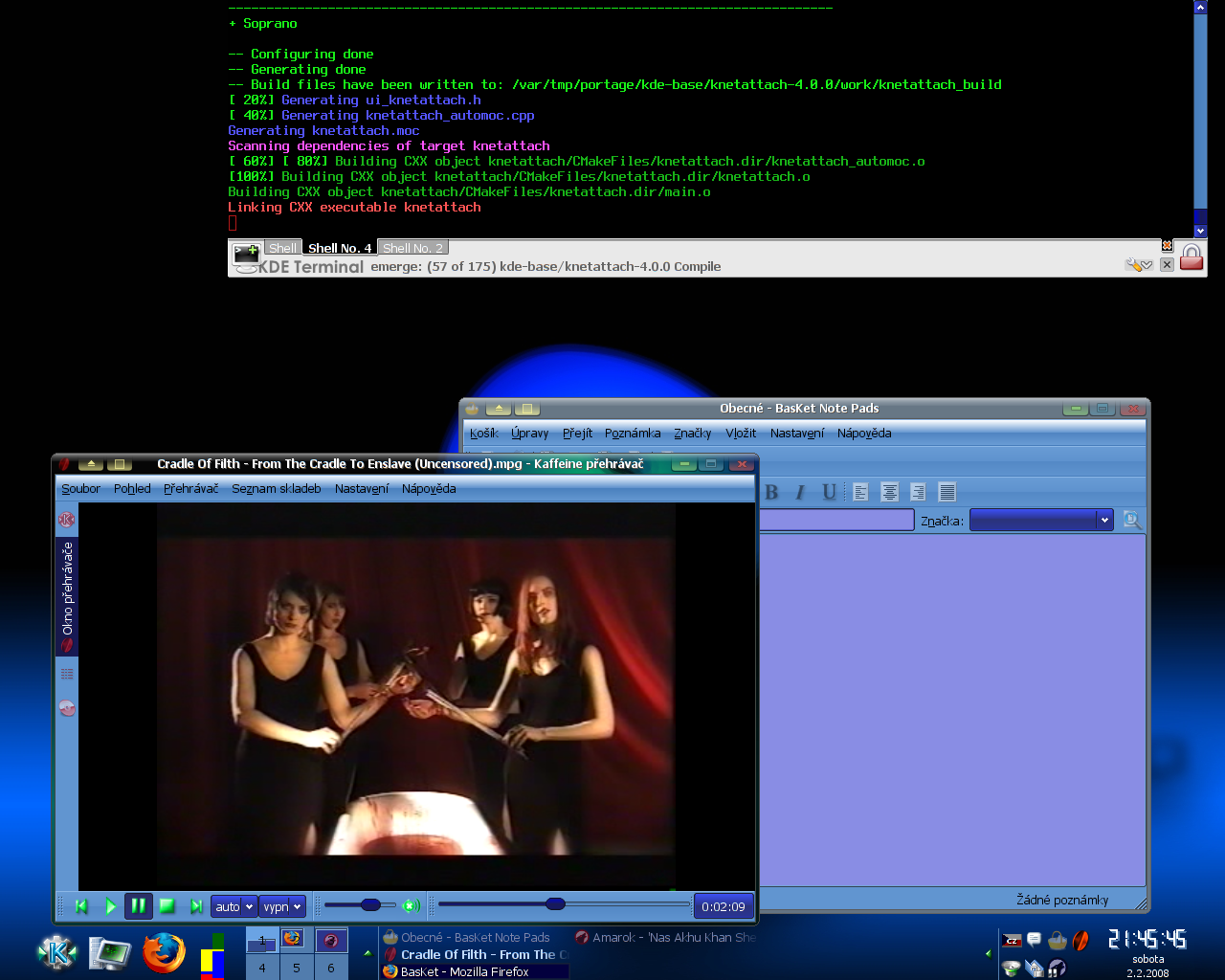The image size is (1225, 980).
Task: Open BasKet Vložit menu
Action: pyautogui.click(x=741, y=433)
